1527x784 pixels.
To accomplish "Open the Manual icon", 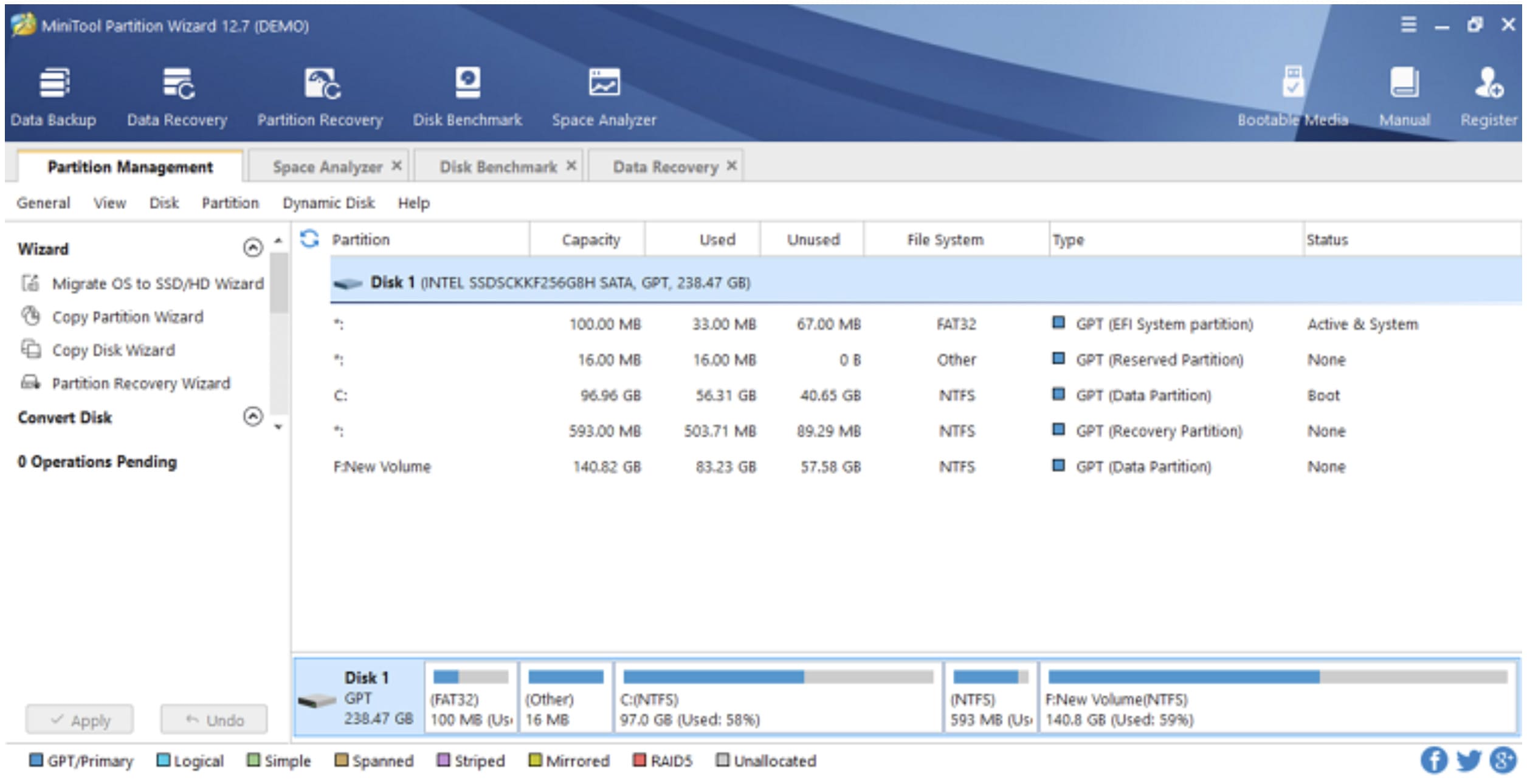I will 1404,84.
